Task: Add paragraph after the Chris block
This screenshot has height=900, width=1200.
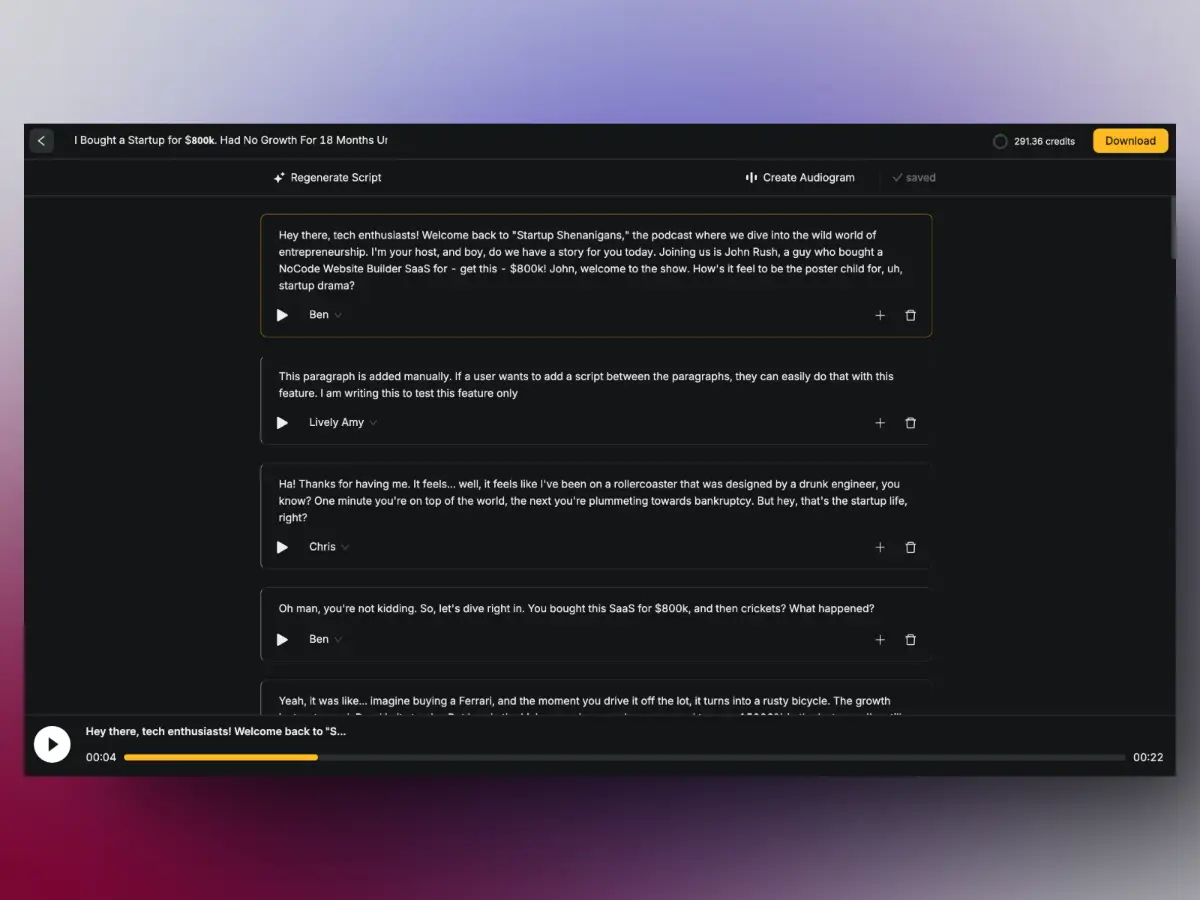Action: (x=880, y=547)
